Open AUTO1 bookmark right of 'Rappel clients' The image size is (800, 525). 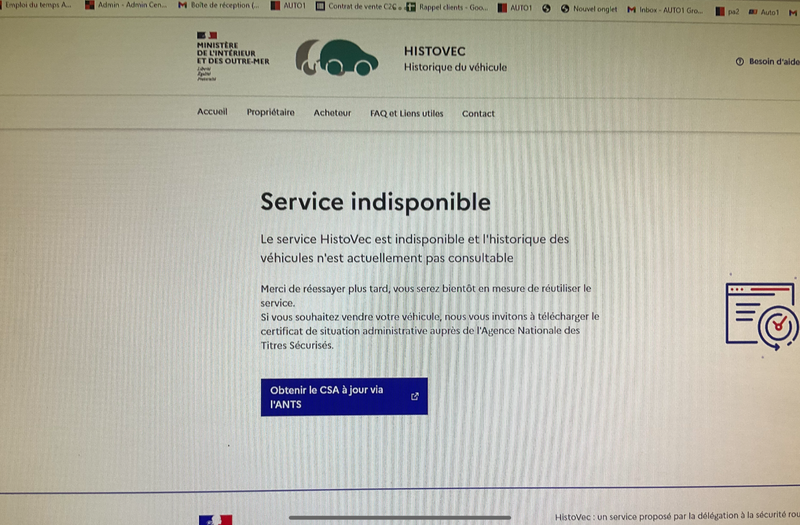tap(515, 8)
